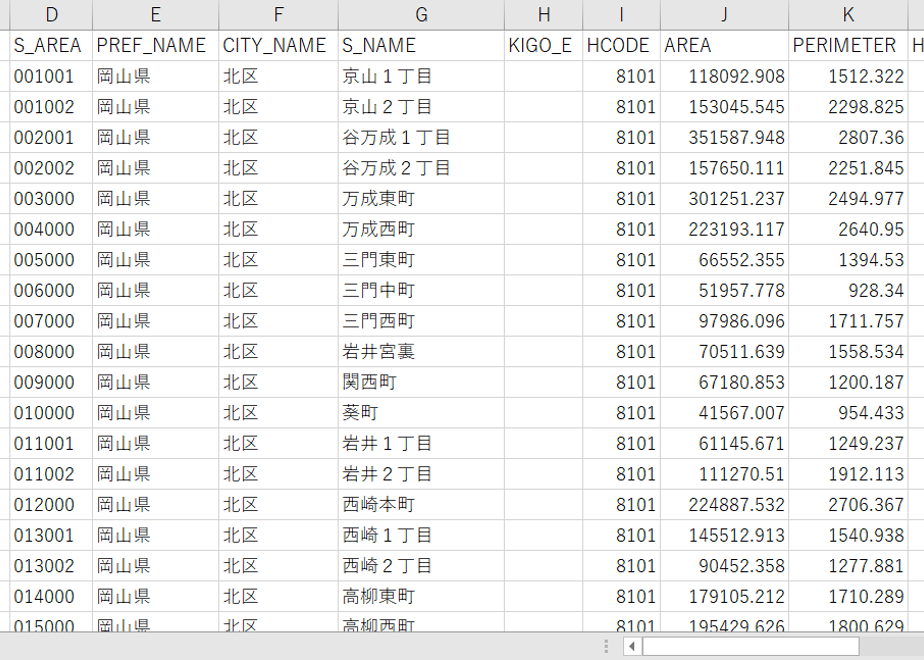The image size is (924, 660).
Task: Select cell containing 高柳東町
Action: point(421,597)
